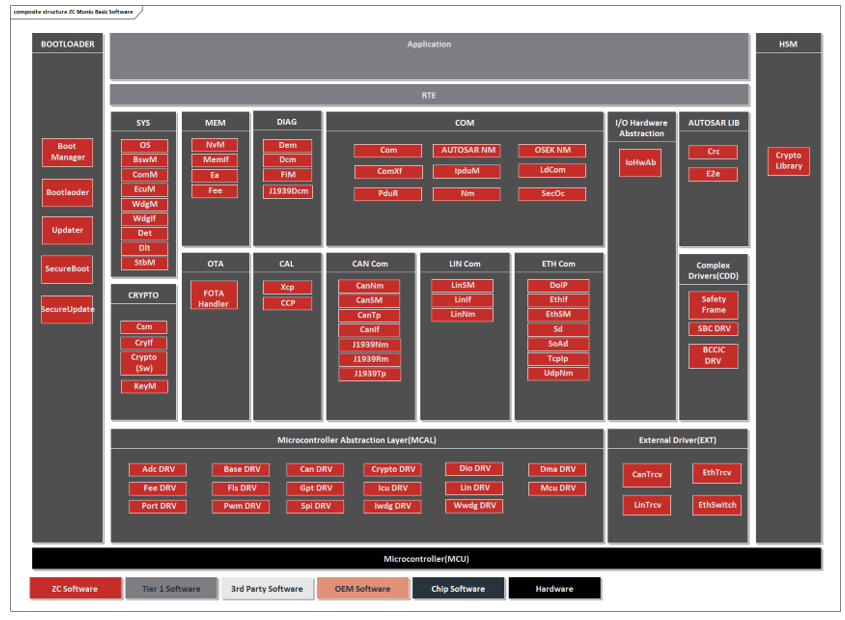
Task: Click the AUTOSAR NM block
Action: click(x=467, y=150)
